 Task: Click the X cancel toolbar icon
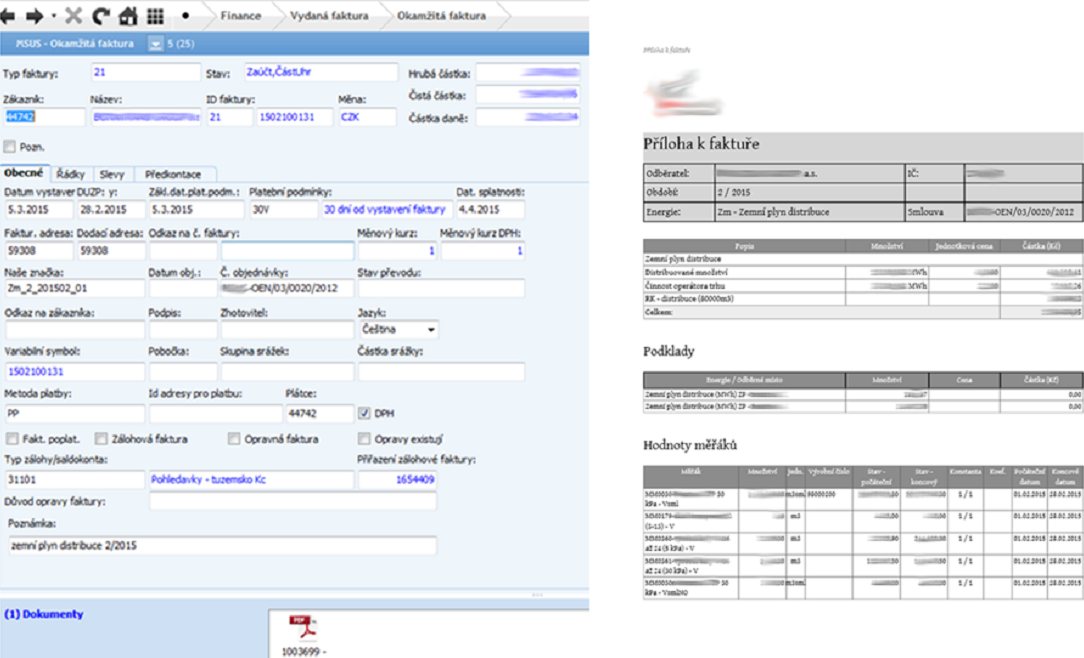(x=73, y=15)
